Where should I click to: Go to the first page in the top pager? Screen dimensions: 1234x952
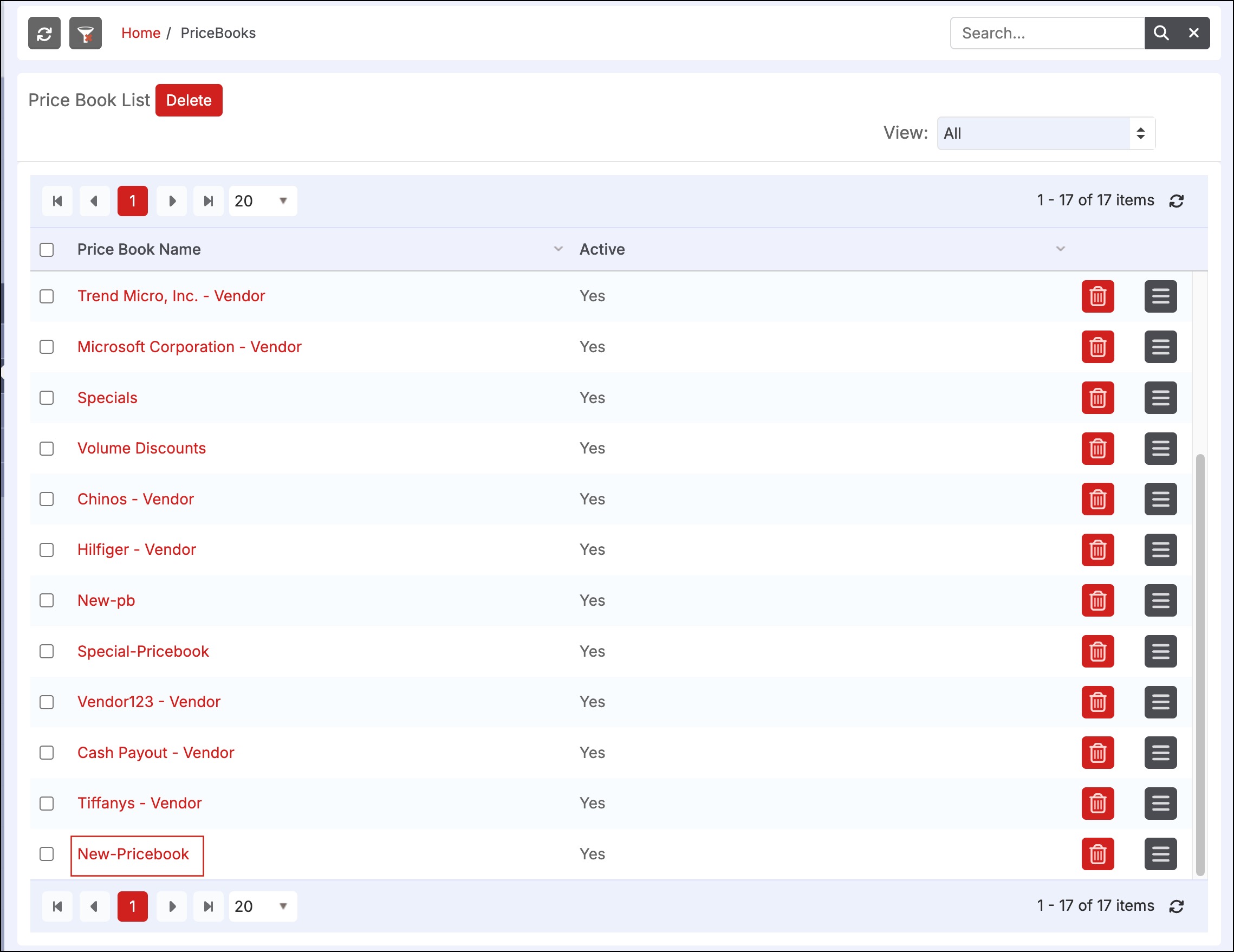click(57, 201)
